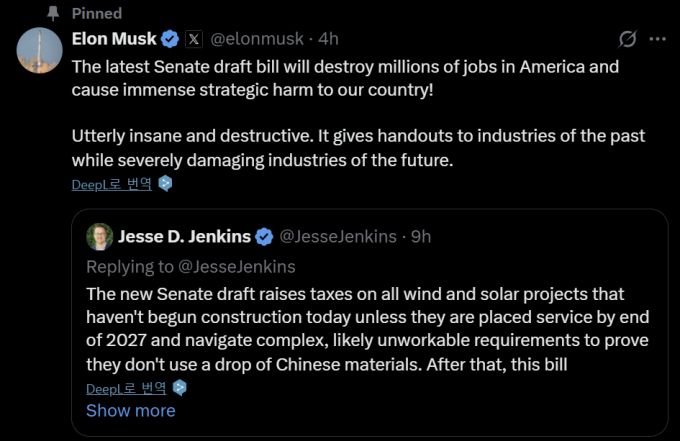680x441 pixels.
Task: Click the "Jesse D. Jenkins" display name
Action: pyautogui.click(x=185, y=237)
